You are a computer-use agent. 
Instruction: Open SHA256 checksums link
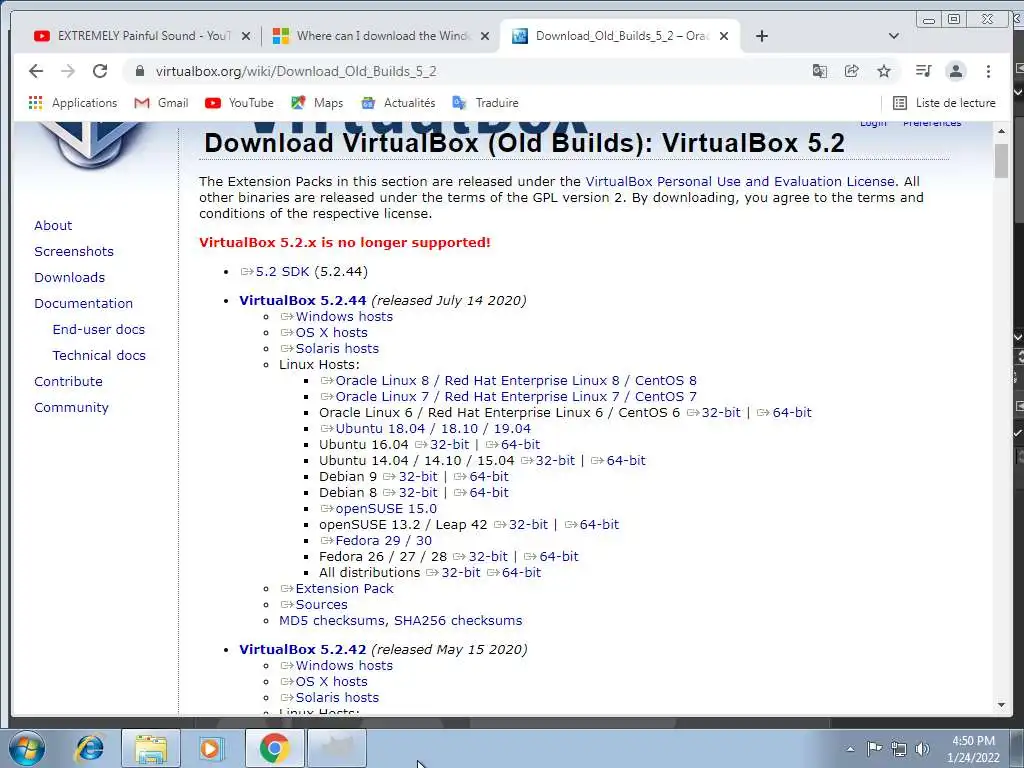pos(458,620)
